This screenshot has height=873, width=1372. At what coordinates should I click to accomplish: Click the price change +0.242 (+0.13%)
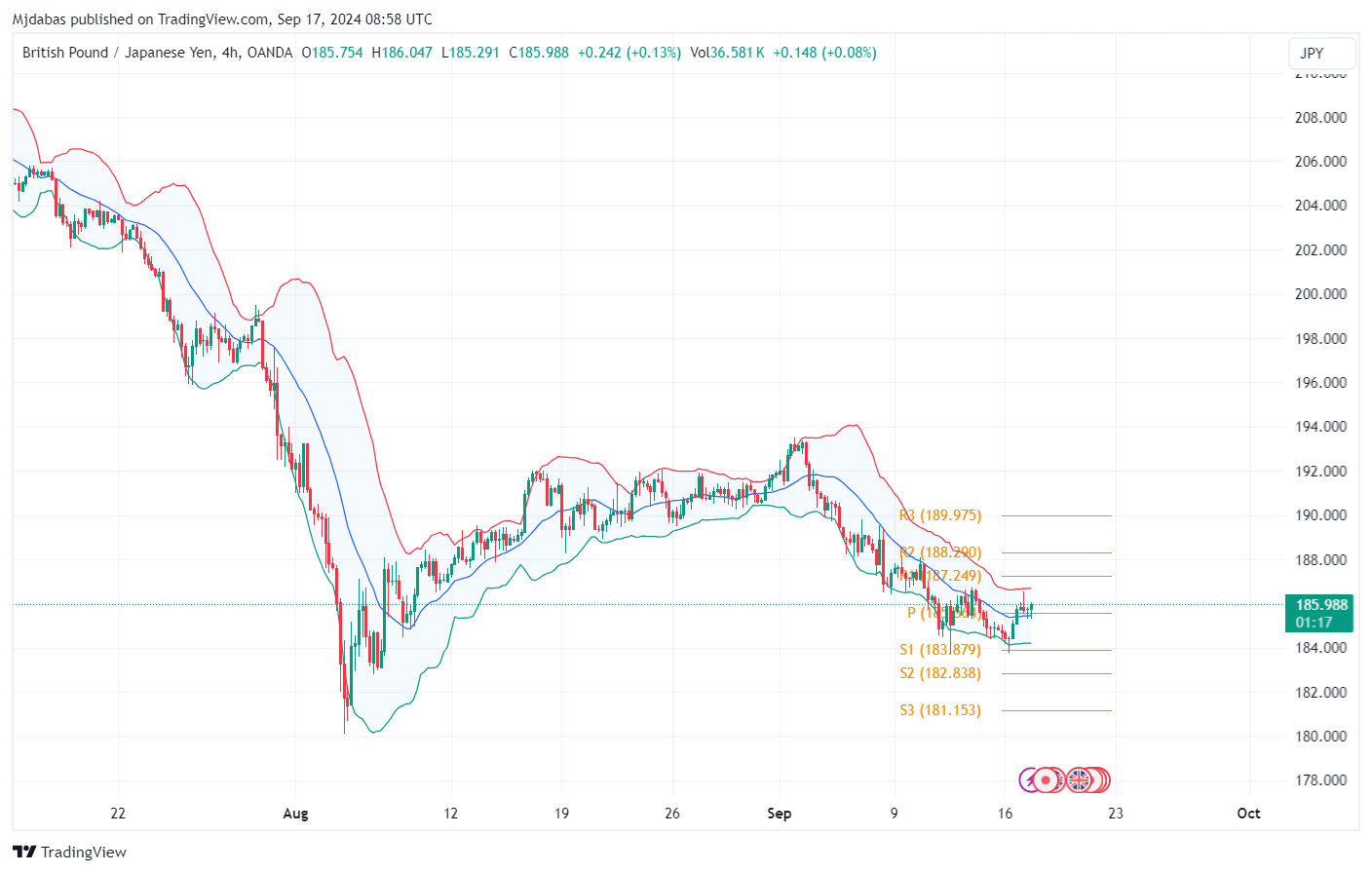(629, 53)
